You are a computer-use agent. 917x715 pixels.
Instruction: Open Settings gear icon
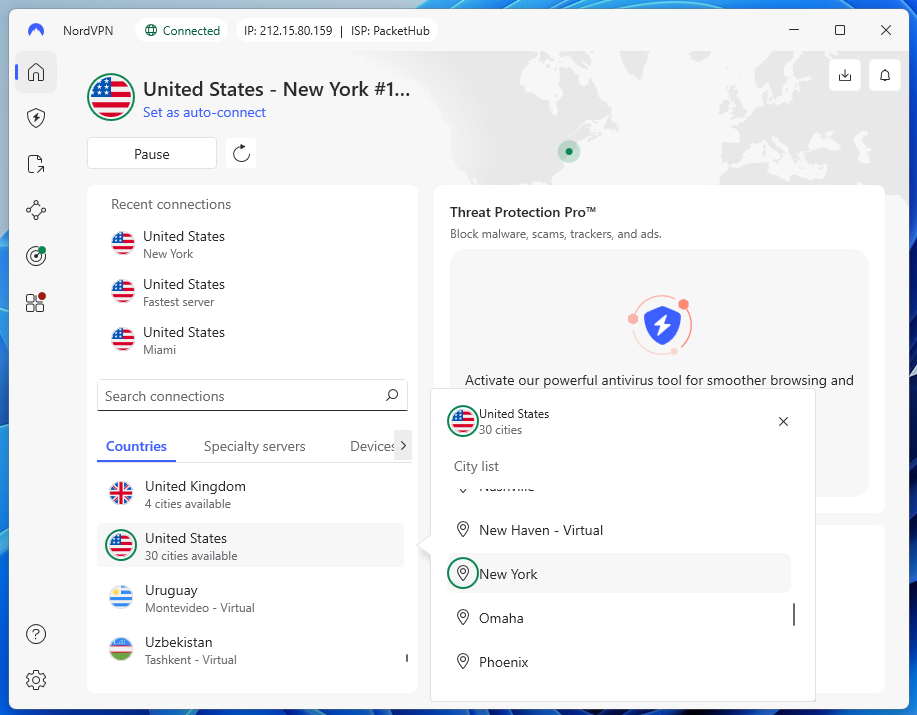pos(36,680)
